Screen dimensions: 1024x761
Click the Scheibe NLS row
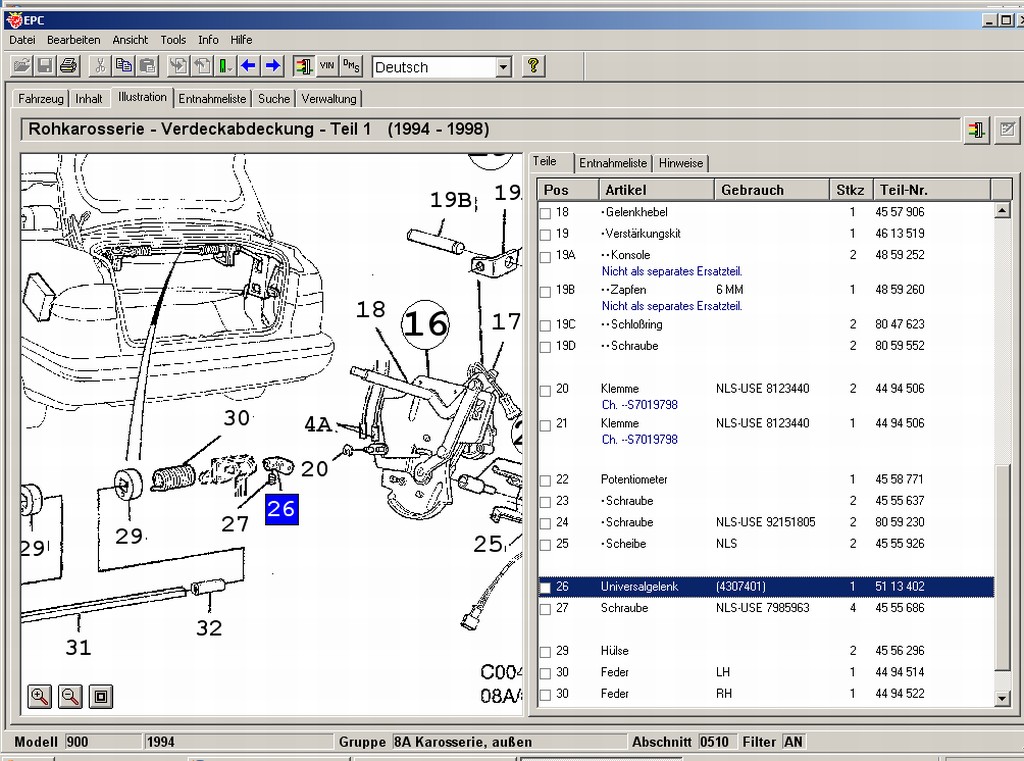766,544
